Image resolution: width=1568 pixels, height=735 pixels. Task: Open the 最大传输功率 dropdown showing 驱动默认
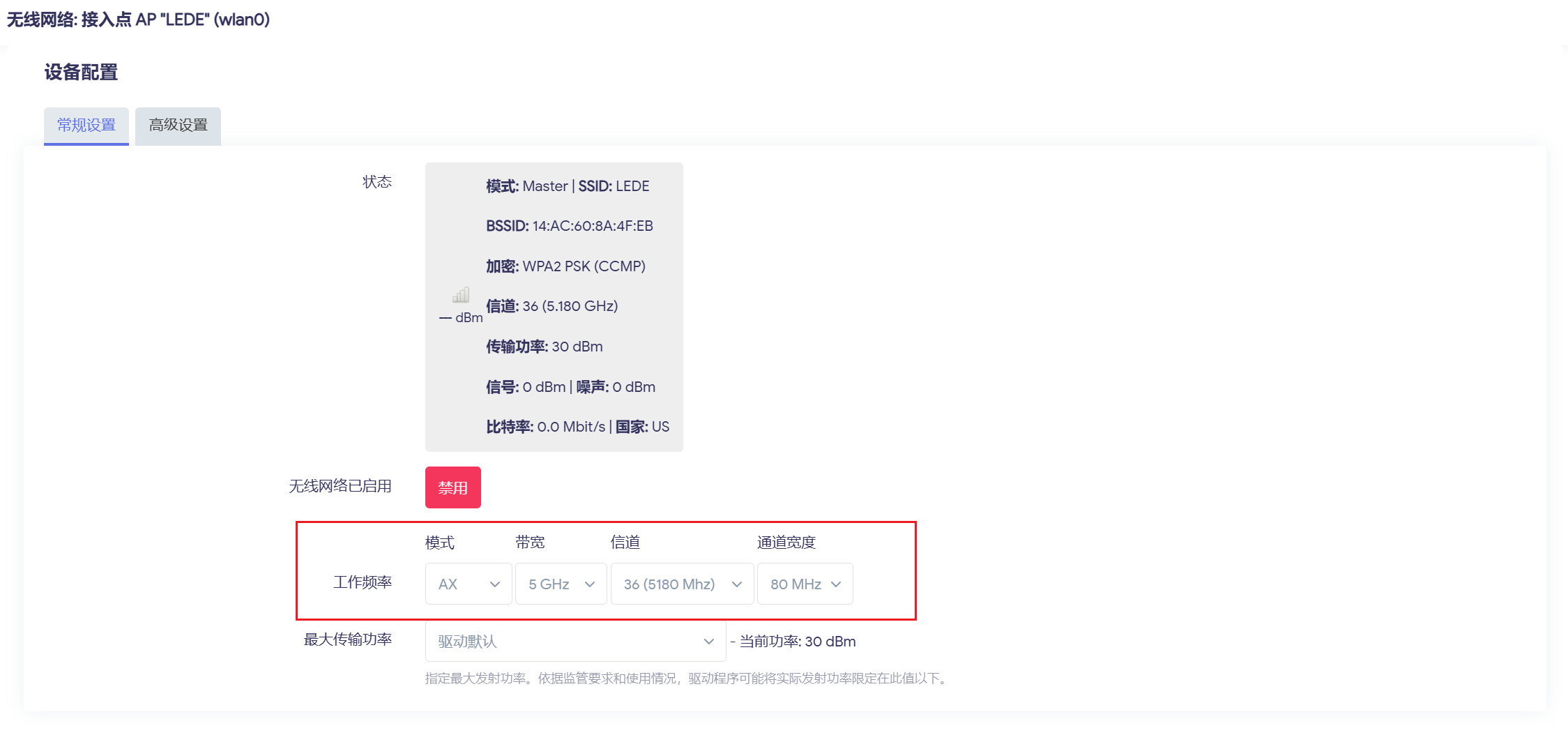point(575,641)
